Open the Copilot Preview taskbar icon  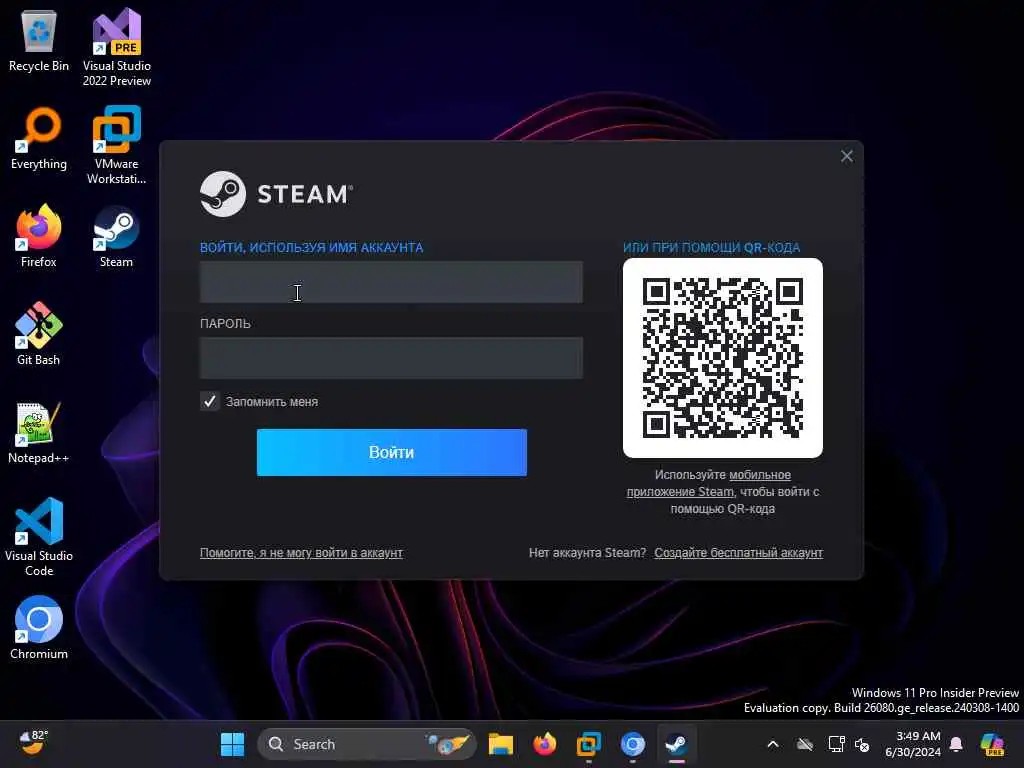click(x=993, y=744)
